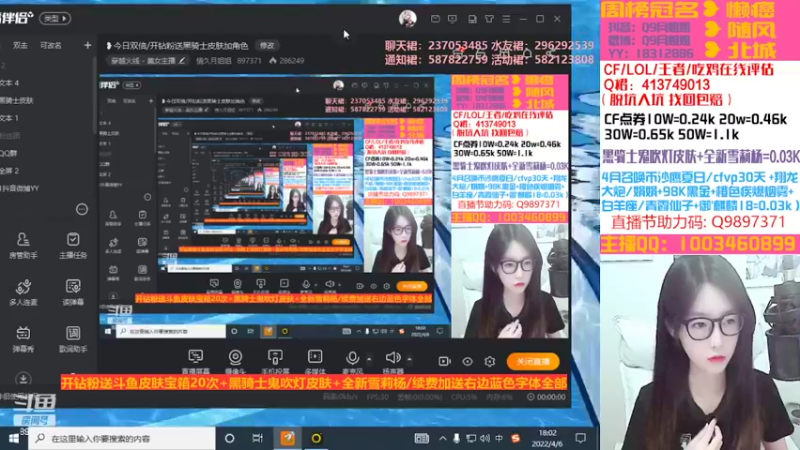
Task: Click the Sogou input method tray icon
Action: (515, 438)
